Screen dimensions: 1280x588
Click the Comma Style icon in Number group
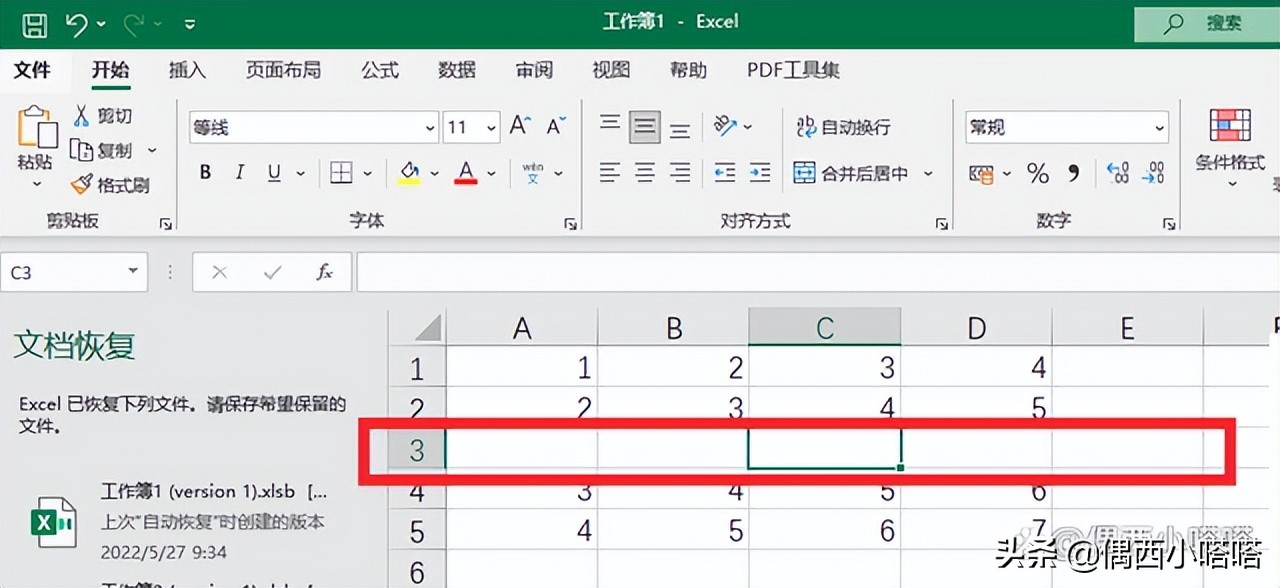pos(1072,172)
